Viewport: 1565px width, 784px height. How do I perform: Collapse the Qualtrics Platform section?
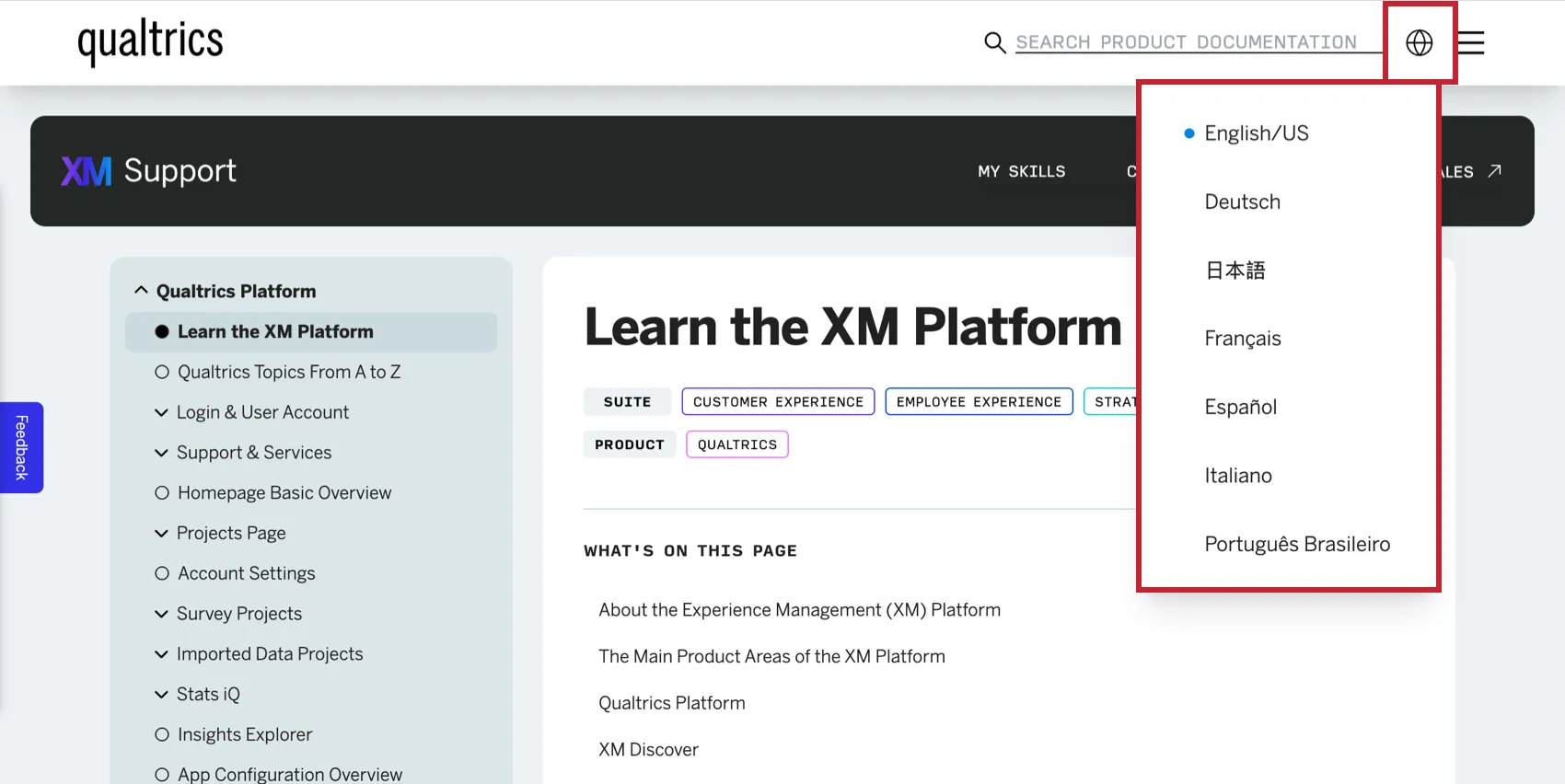tap(140, 291)
